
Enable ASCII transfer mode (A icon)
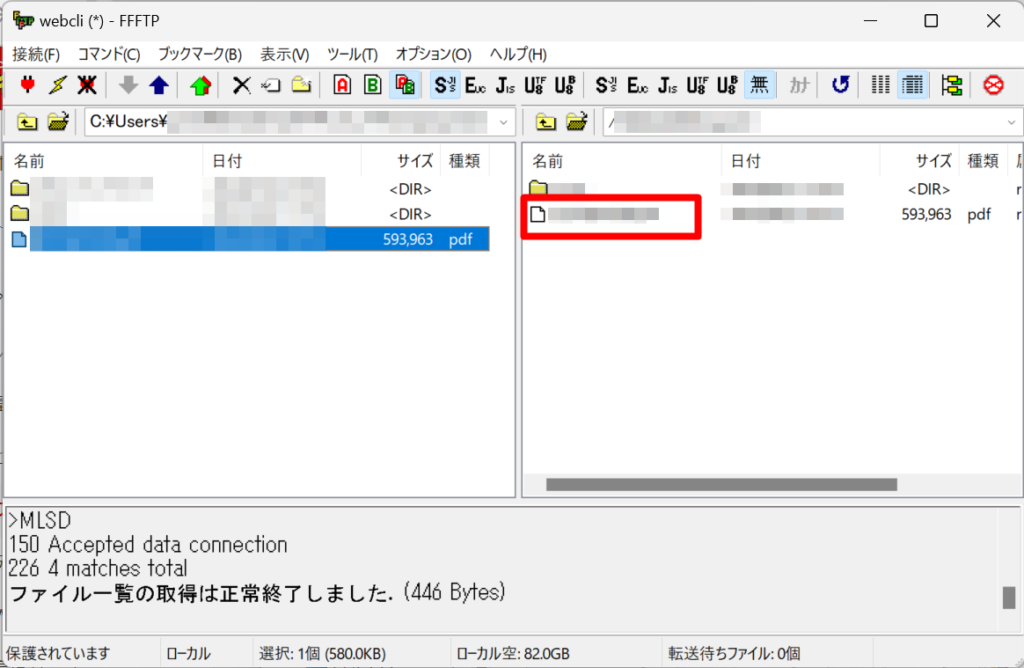(x=342, y=85)
